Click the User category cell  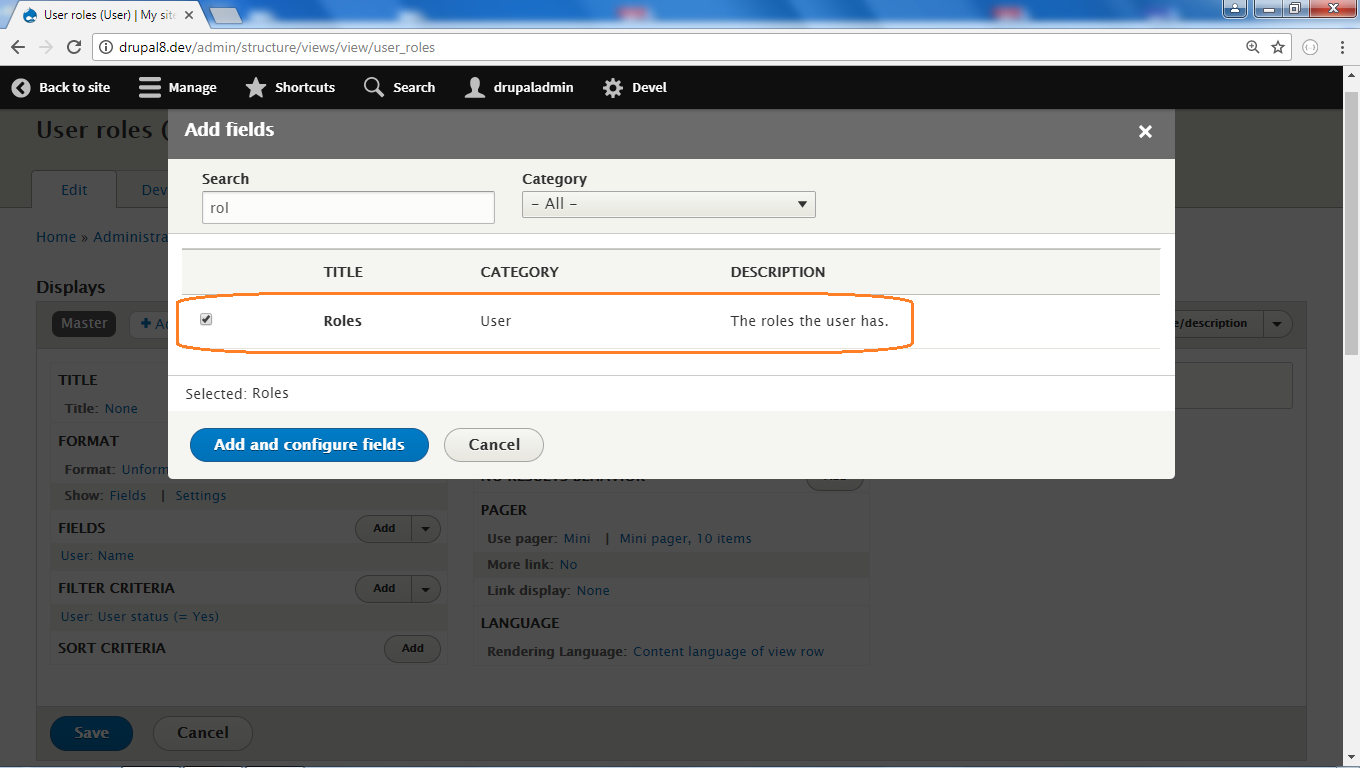(x=496, y=321)
